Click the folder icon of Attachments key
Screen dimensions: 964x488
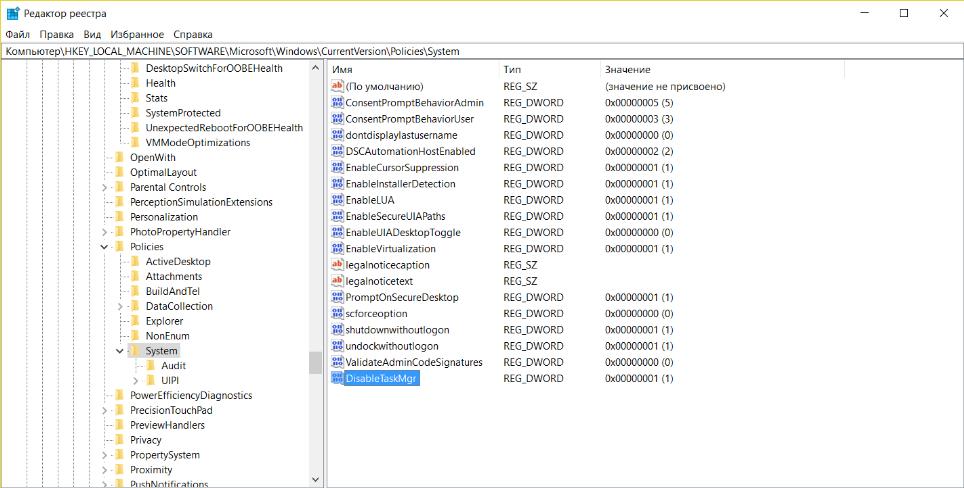tap(135, 276)
